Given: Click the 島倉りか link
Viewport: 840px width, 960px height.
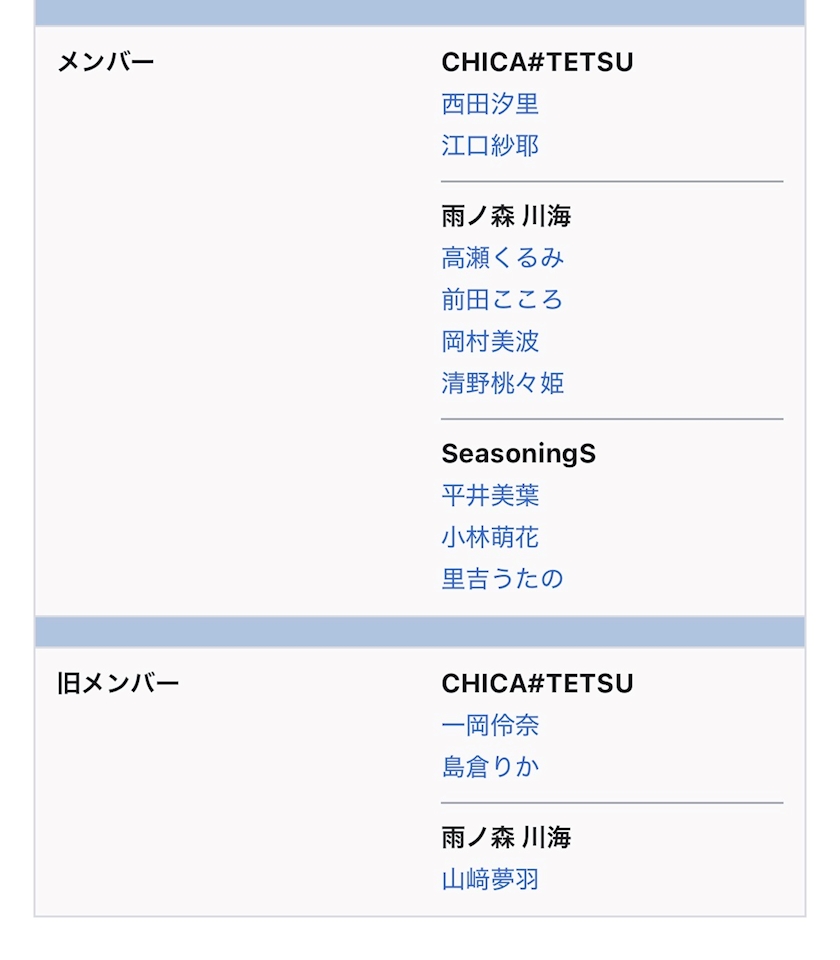Looking at the screenshot, I should [490, 767].
